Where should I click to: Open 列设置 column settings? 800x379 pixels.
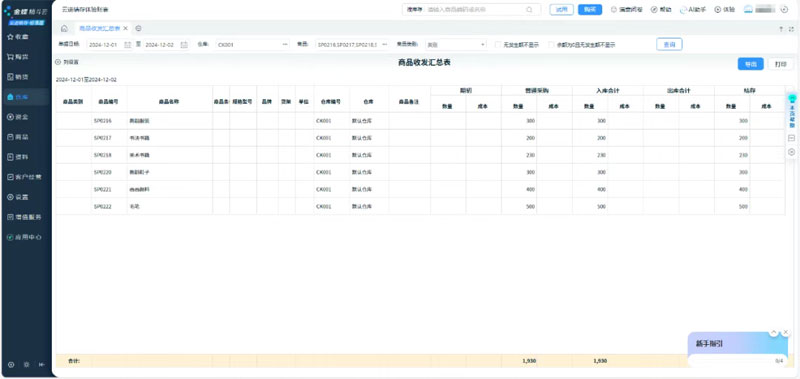pos(67,62)
